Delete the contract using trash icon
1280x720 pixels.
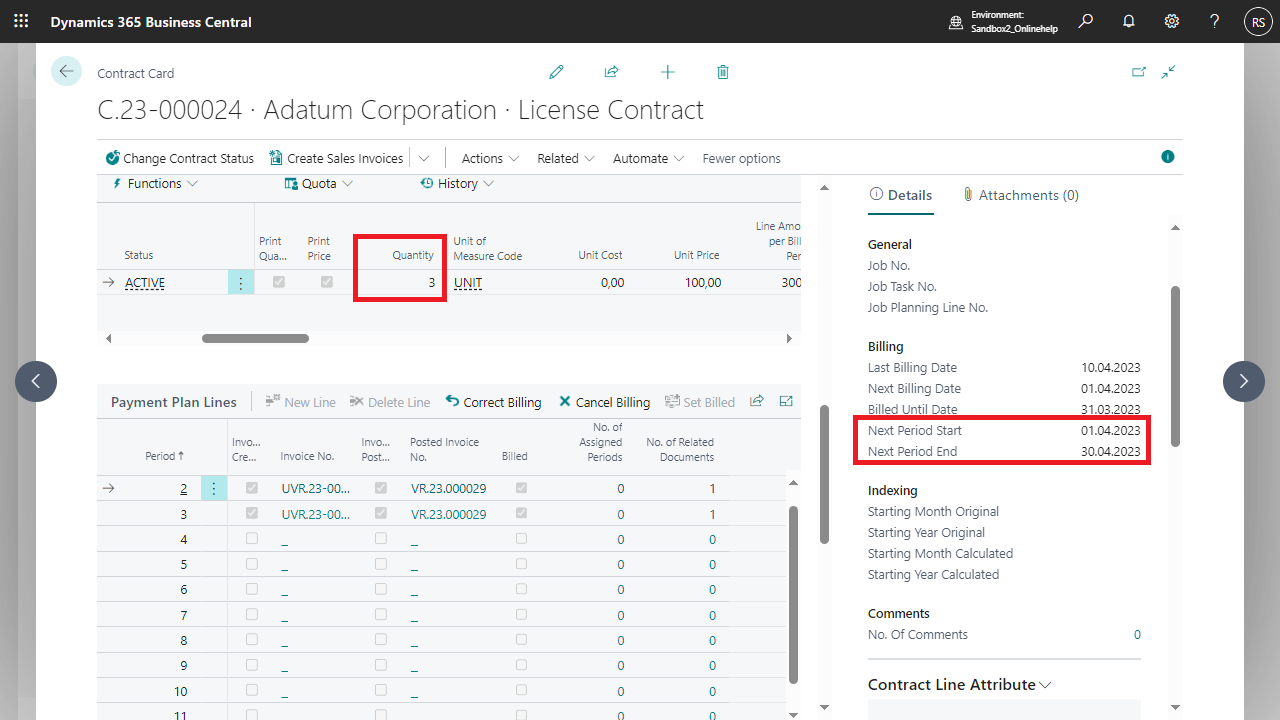[x=723, y=72]
